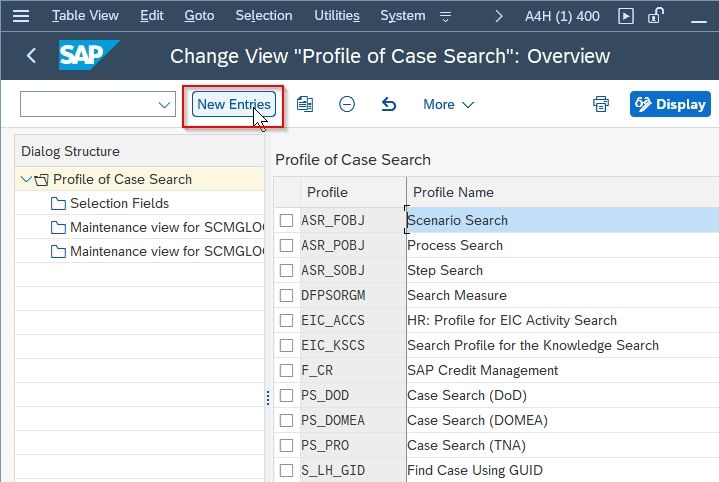The height and width of the screenshot is (482, 719).
Task: Click the lock session icon
Action: [656, 16]
